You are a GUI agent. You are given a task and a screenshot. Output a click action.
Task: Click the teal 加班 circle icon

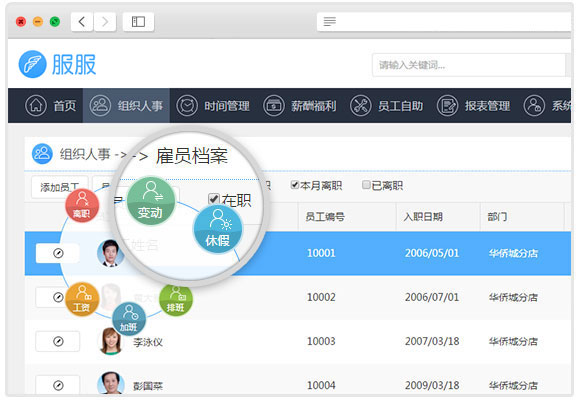pos(129,319)
